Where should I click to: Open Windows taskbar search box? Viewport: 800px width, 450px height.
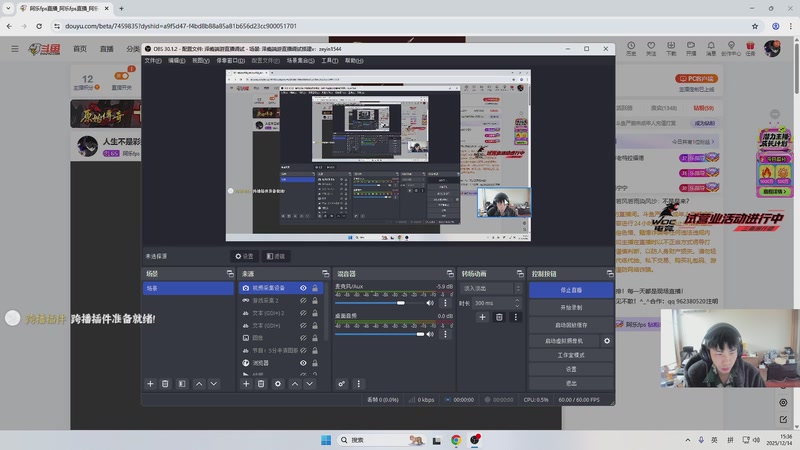pos(380,440)
